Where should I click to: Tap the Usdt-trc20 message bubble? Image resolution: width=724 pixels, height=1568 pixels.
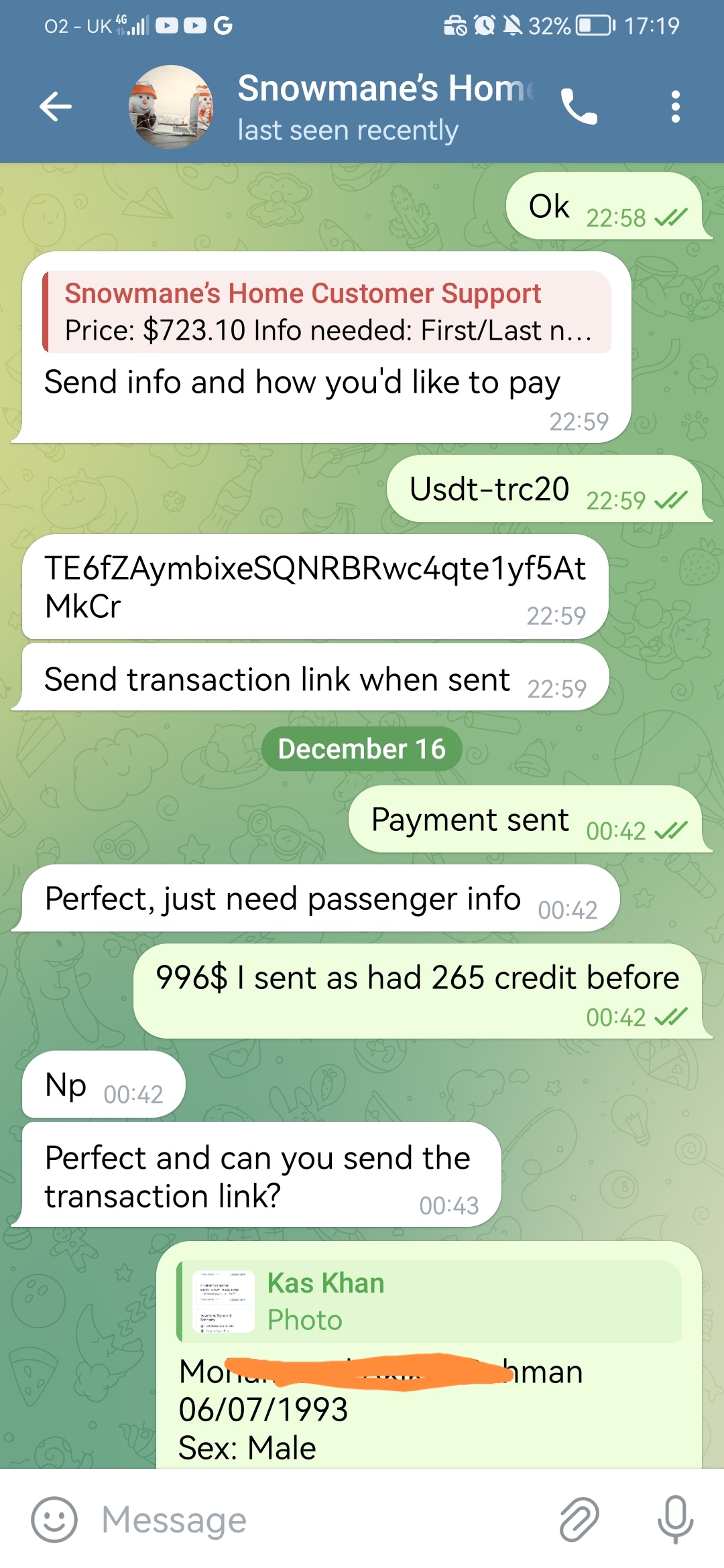[544, 488]
